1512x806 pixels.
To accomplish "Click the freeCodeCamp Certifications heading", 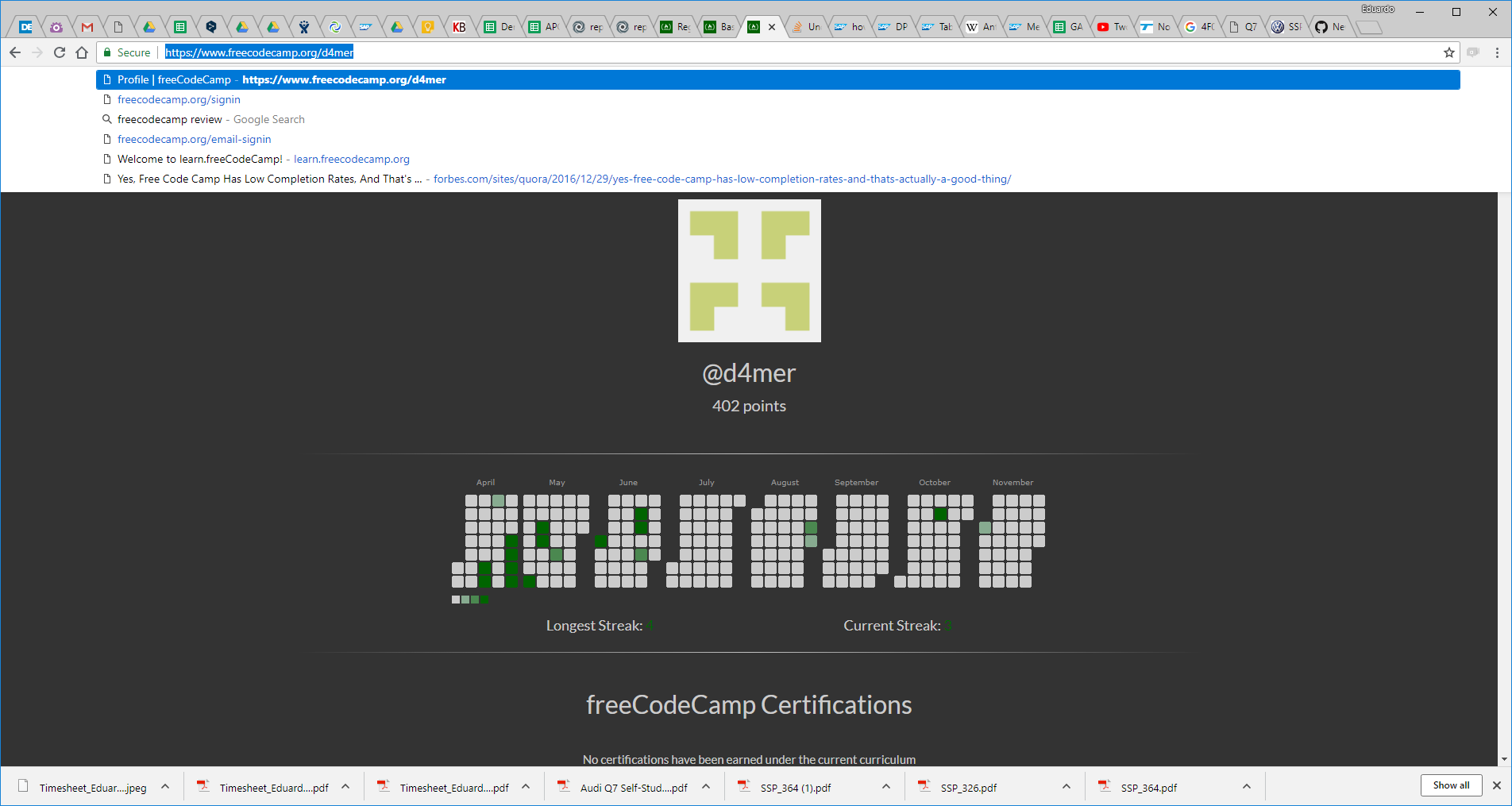I will (x=749, y=705).
